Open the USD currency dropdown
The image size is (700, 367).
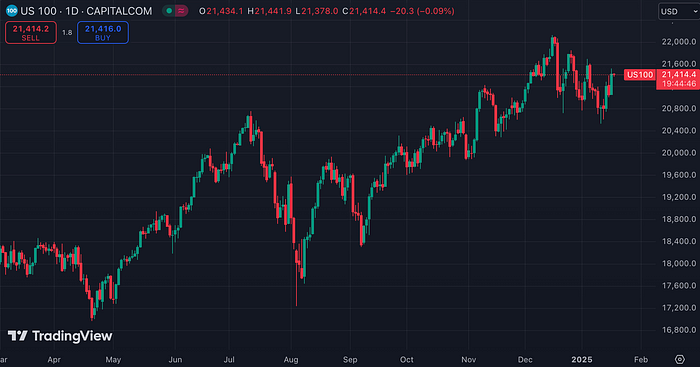click(x=679, y=11)
